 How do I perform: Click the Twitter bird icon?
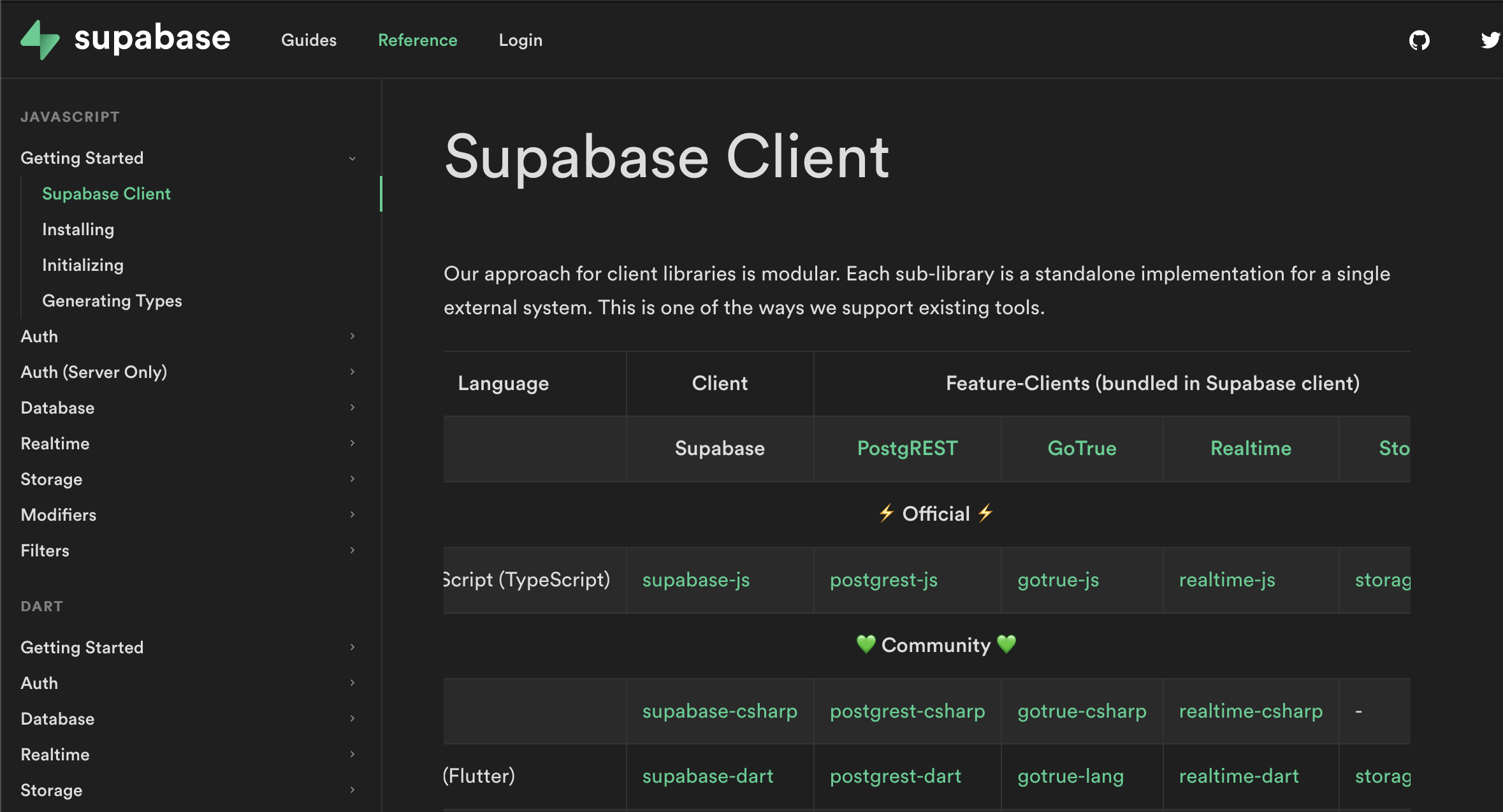(x=1491, y=40)
